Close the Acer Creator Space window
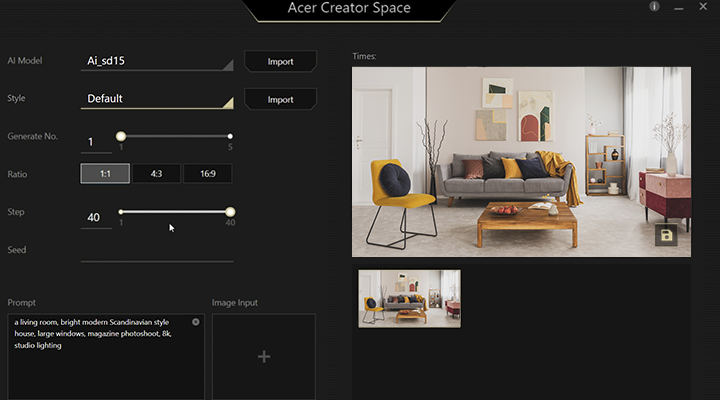The height and width of the screenshot is (400, 720). 702,6
